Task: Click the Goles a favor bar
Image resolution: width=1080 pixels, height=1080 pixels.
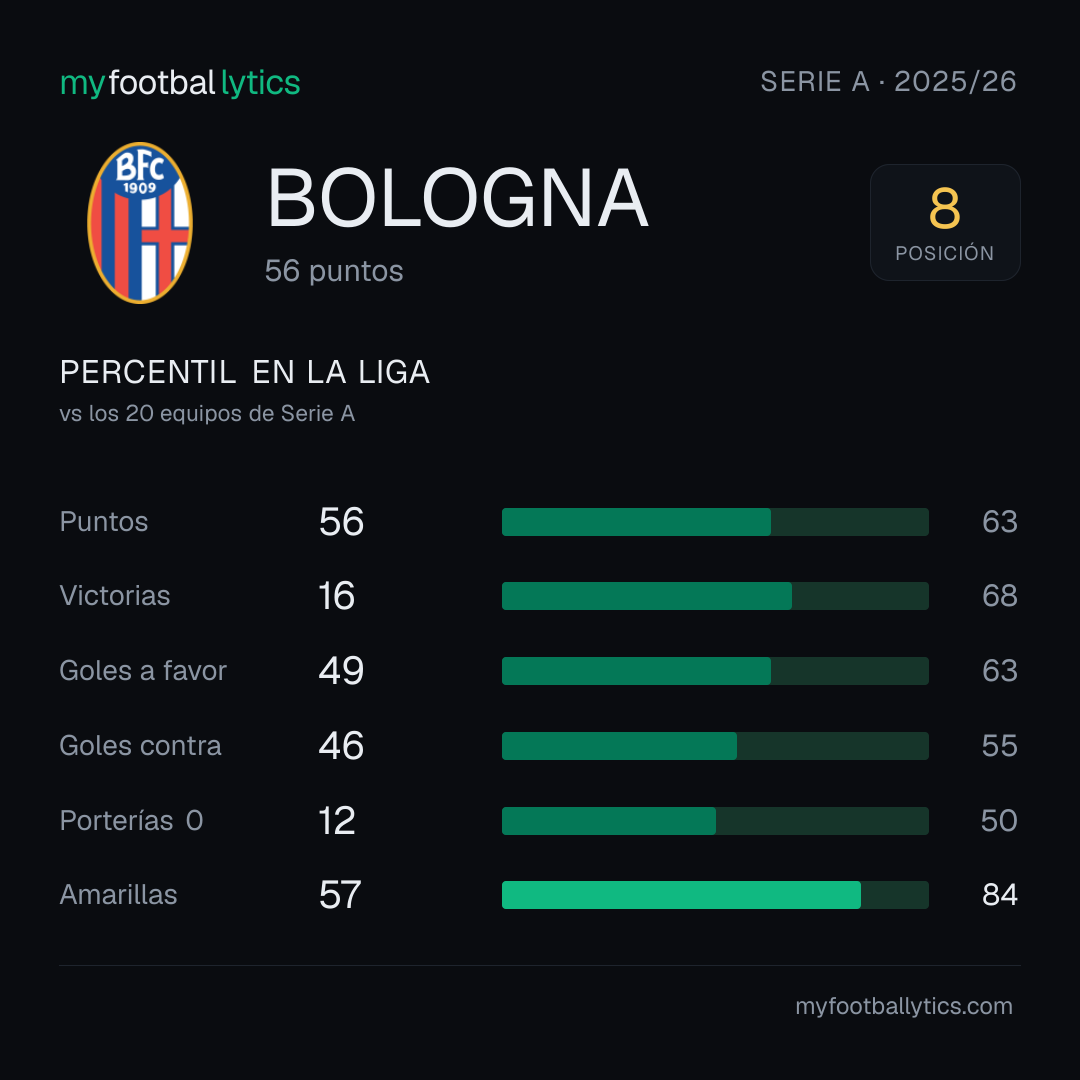Action: point(715,671)
